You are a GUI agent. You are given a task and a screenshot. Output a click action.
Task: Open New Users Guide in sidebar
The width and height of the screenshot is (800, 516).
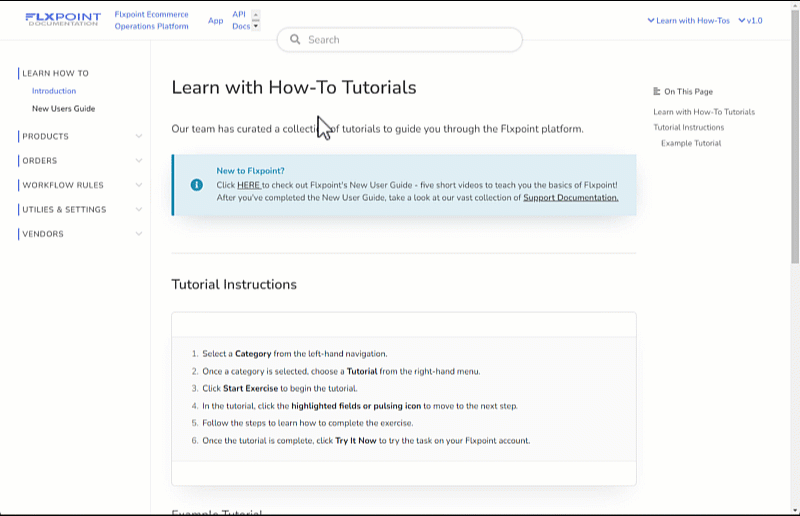click(64, 109)
